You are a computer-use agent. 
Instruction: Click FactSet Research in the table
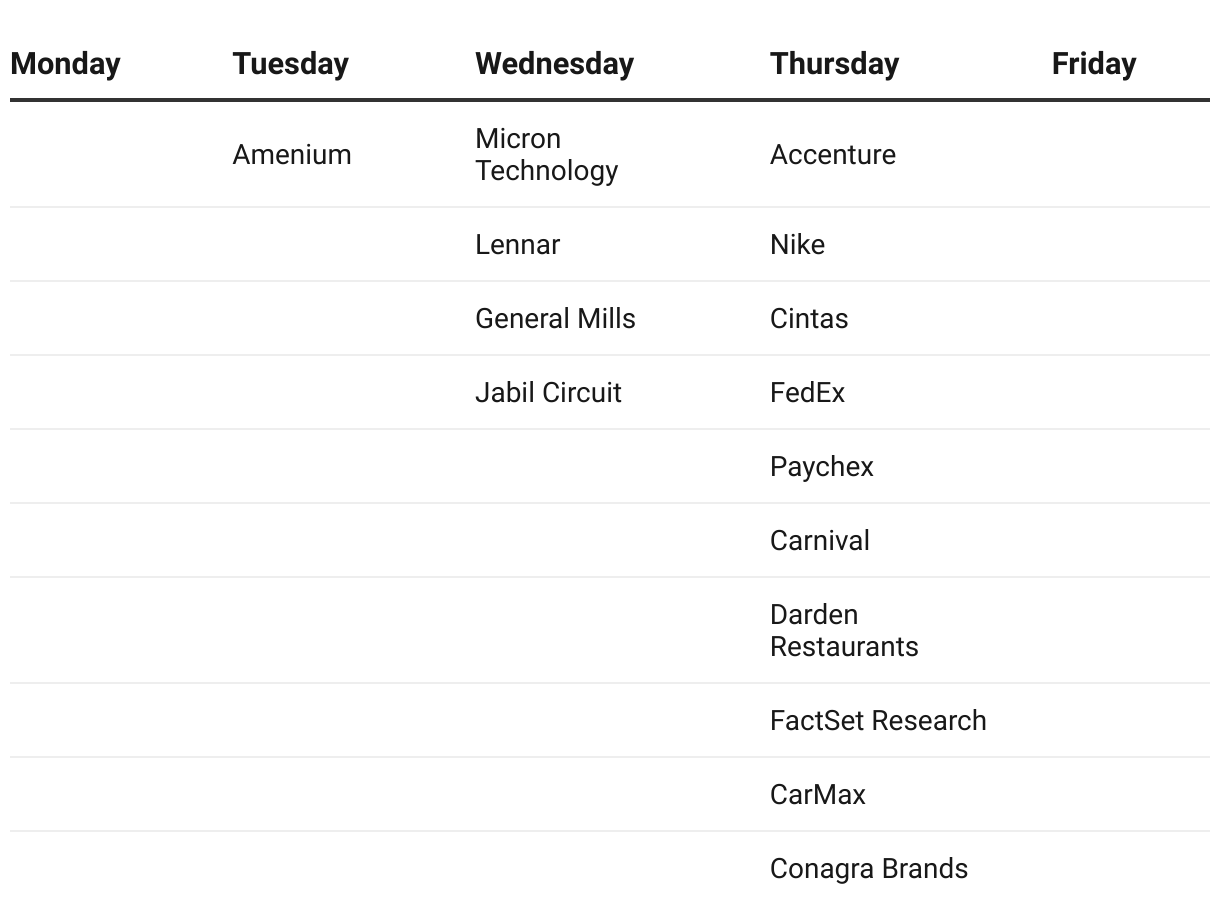tap(877, 721)
